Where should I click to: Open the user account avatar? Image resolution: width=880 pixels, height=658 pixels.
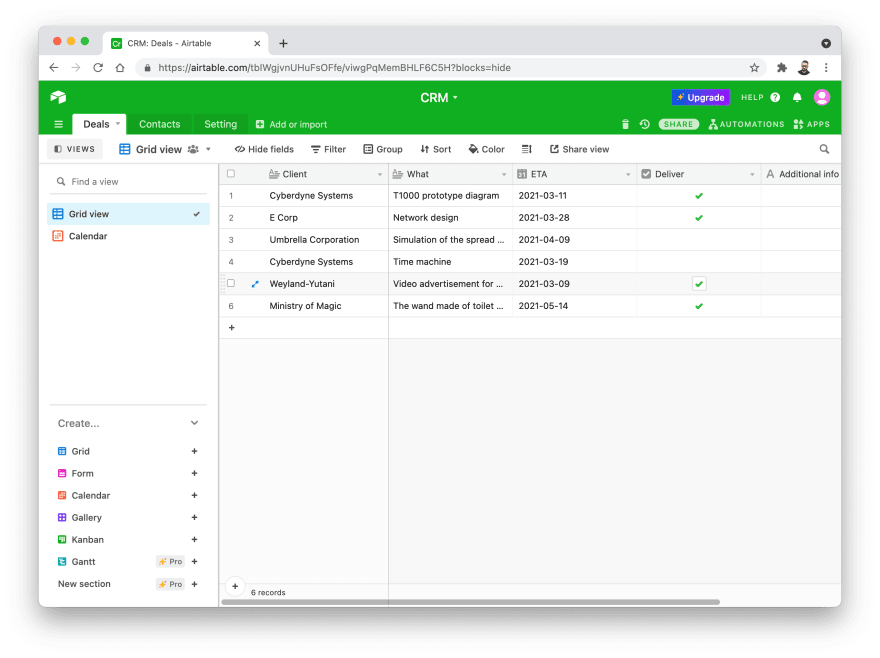822,97
